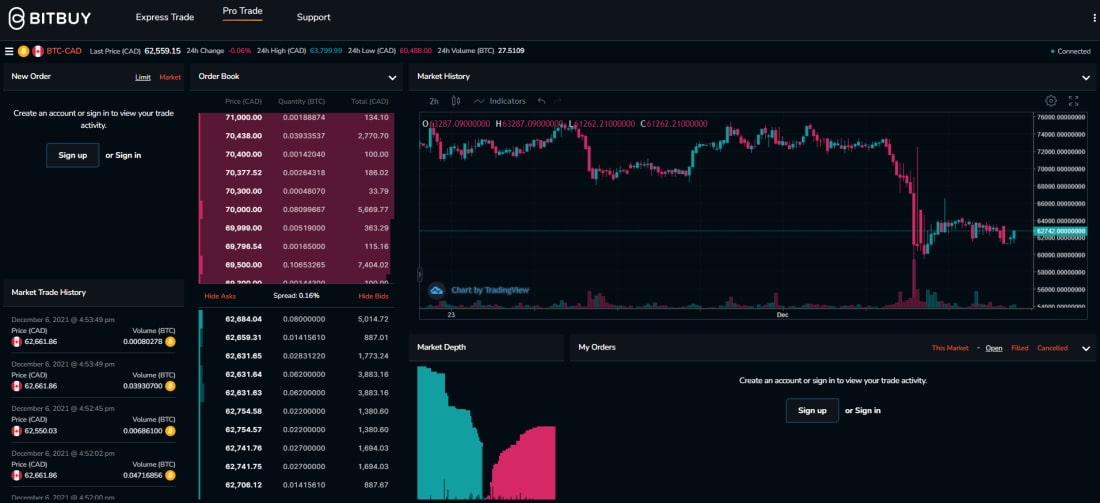Click Sign in link in My Orders panel
Viewport: 1100px width, 503px height.
(868, 410)
